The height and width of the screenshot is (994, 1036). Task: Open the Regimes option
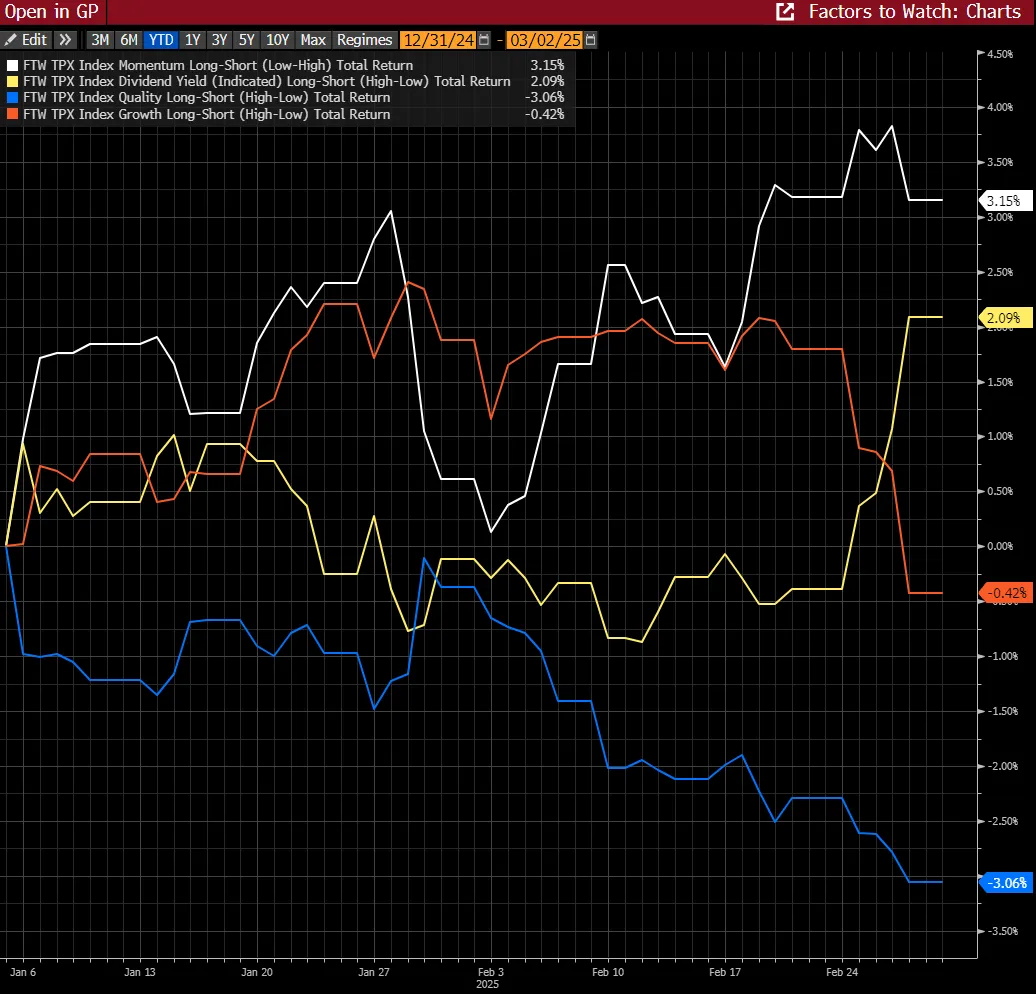tap(364, 40)
